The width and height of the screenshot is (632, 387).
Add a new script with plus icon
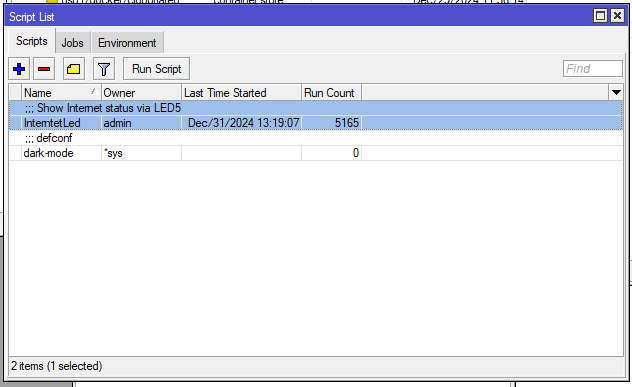click(19, 69)
